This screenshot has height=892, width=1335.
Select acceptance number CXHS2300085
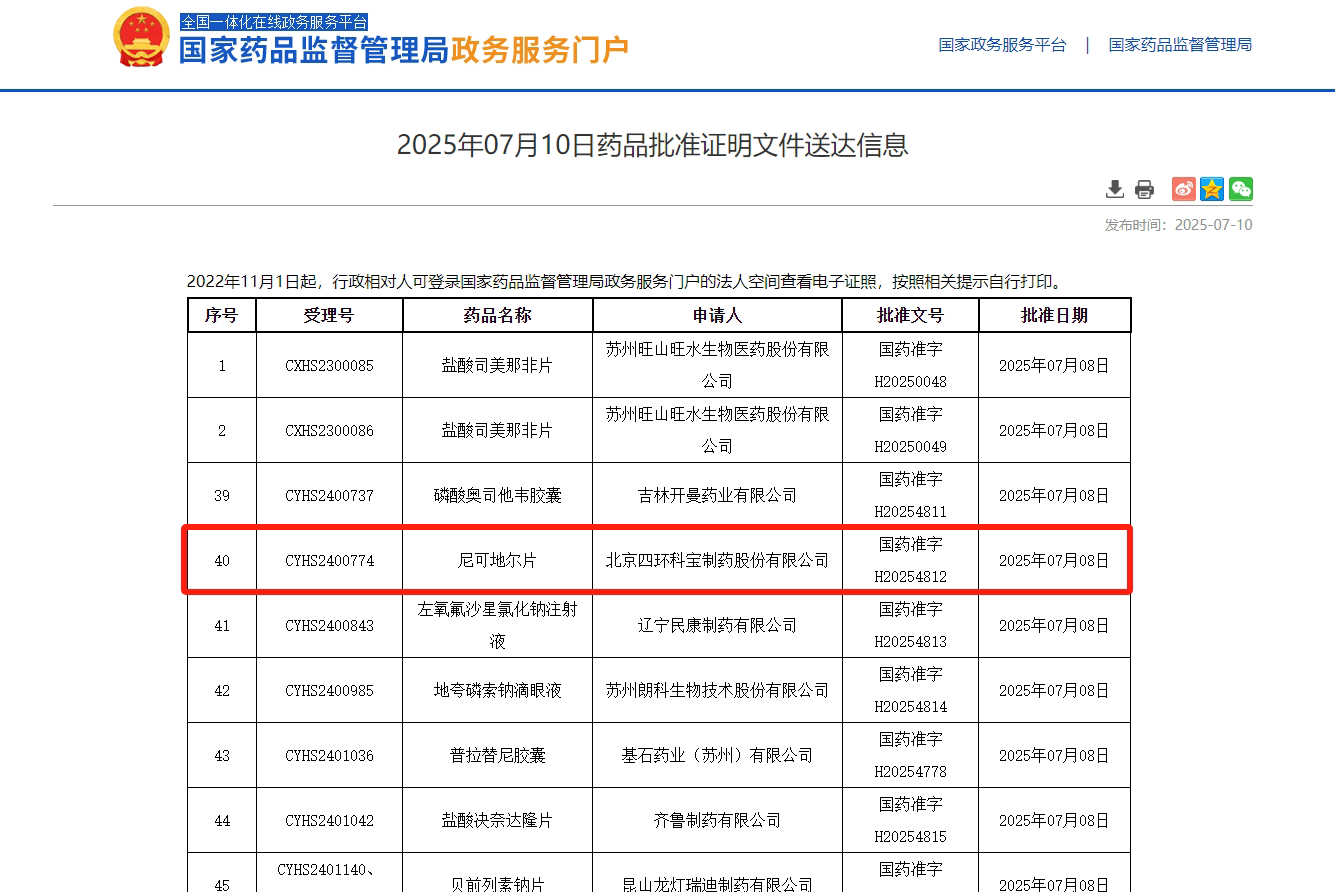(x=329, y=366)
